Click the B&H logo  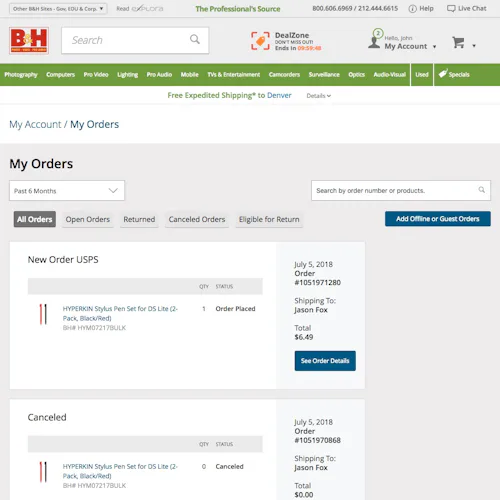click(x=29, y=40)
